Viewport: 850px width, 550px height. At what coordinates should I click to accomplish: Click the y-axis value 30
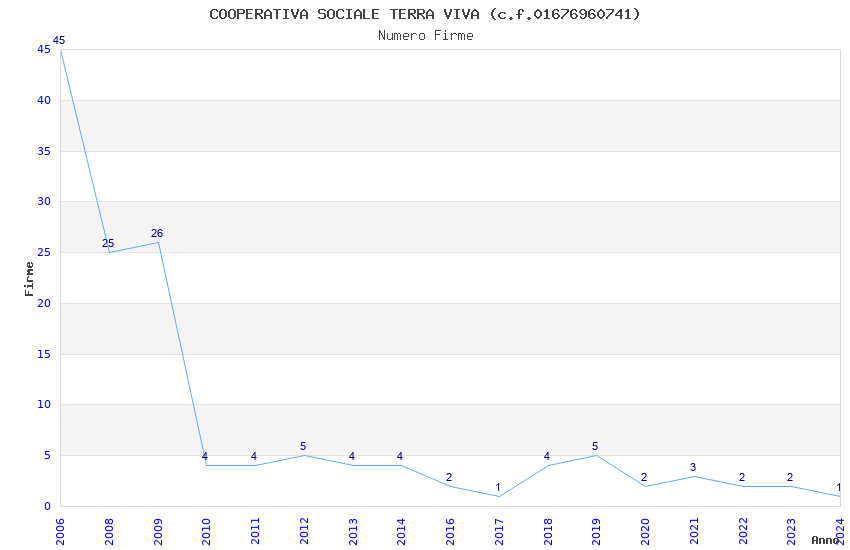coord(44,201)
